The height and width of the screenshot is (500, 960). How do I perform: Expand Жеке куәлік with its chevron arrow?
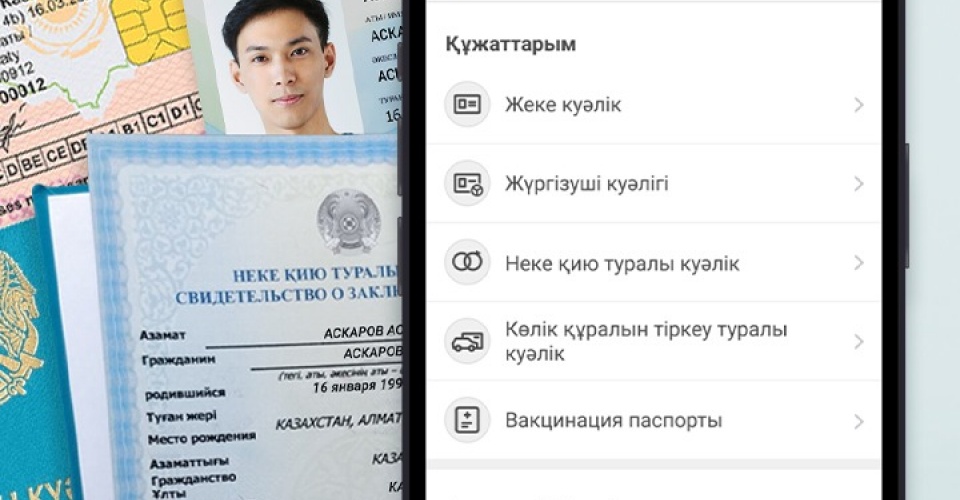(859, 105)
